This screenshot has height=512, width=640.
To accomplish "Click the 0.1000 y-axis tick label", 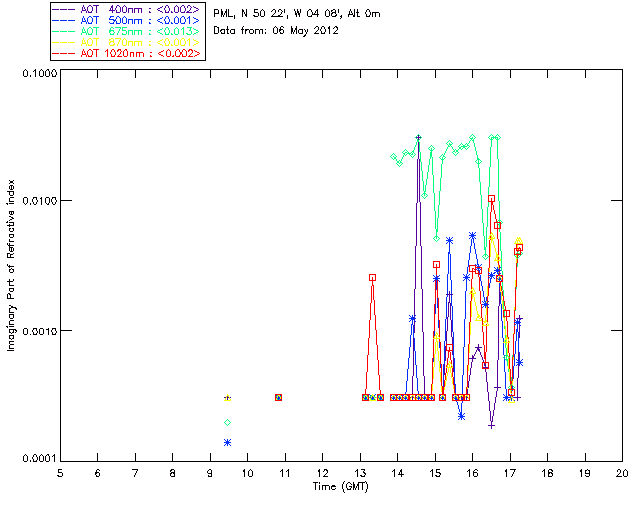I will click(x=37, y=74).
